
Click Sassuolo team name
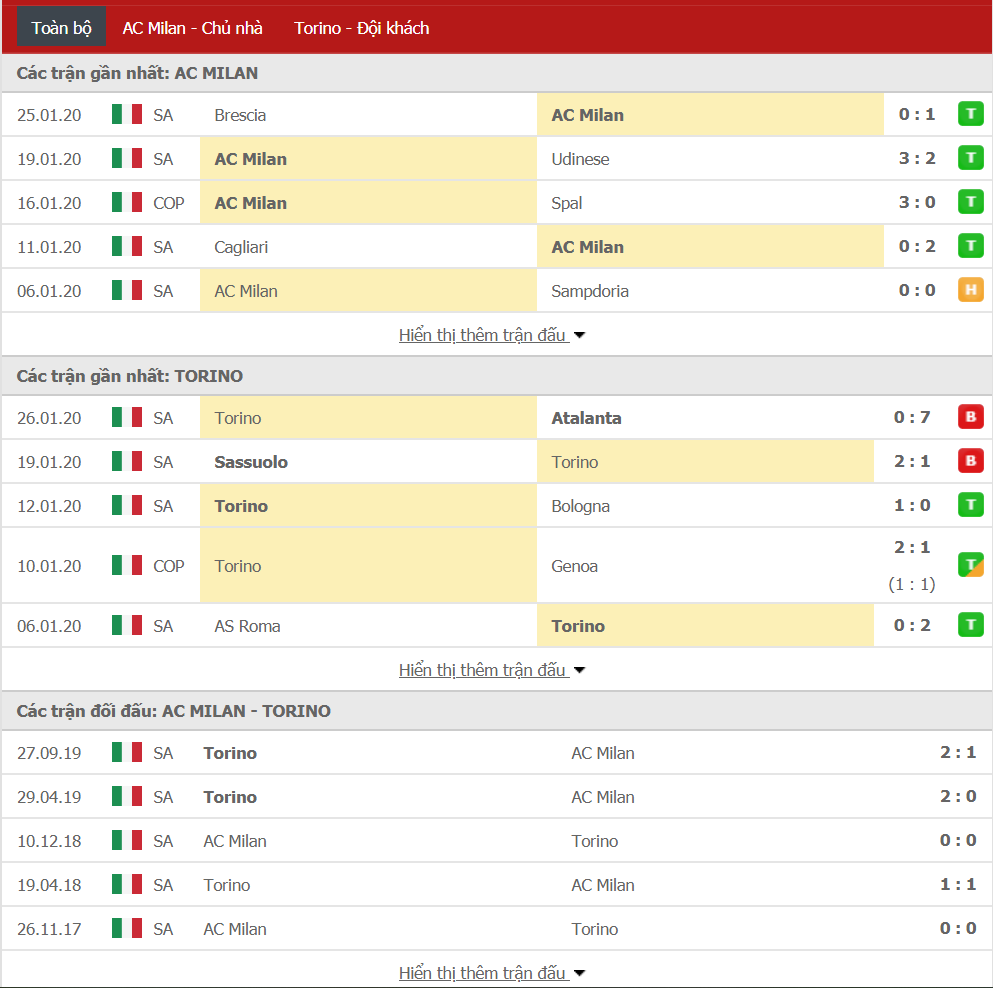click(x=251, y=462)
